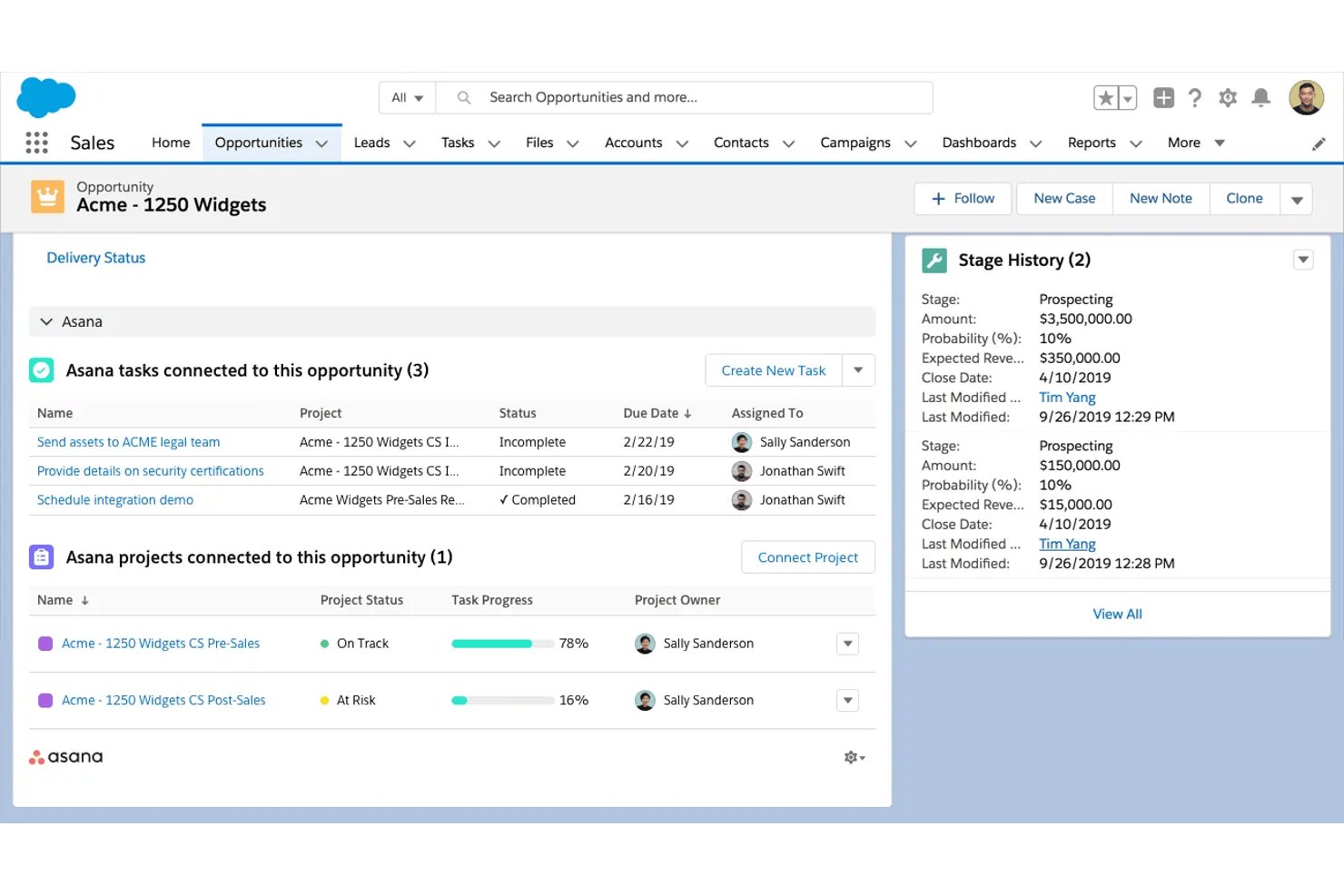1344x896 pixels.
Task: Open the user profile avatar
Action: coord(1306,97)
